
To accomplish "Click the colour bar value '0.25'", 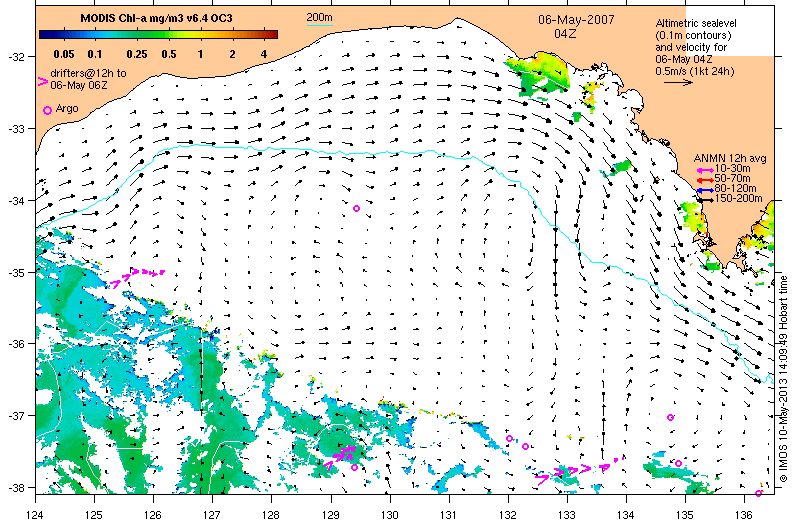I will [137, 54].
